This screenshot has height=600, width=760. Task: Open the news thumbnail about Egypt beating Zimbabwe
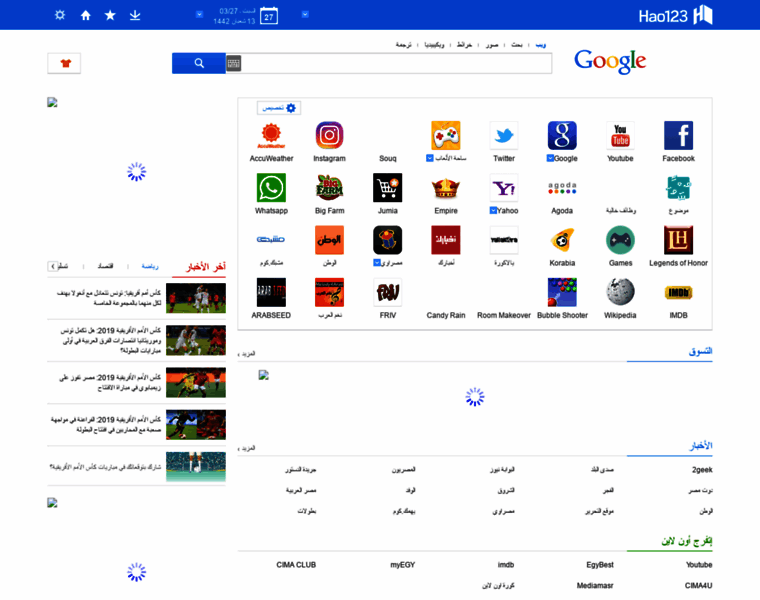tap(196, 382)
